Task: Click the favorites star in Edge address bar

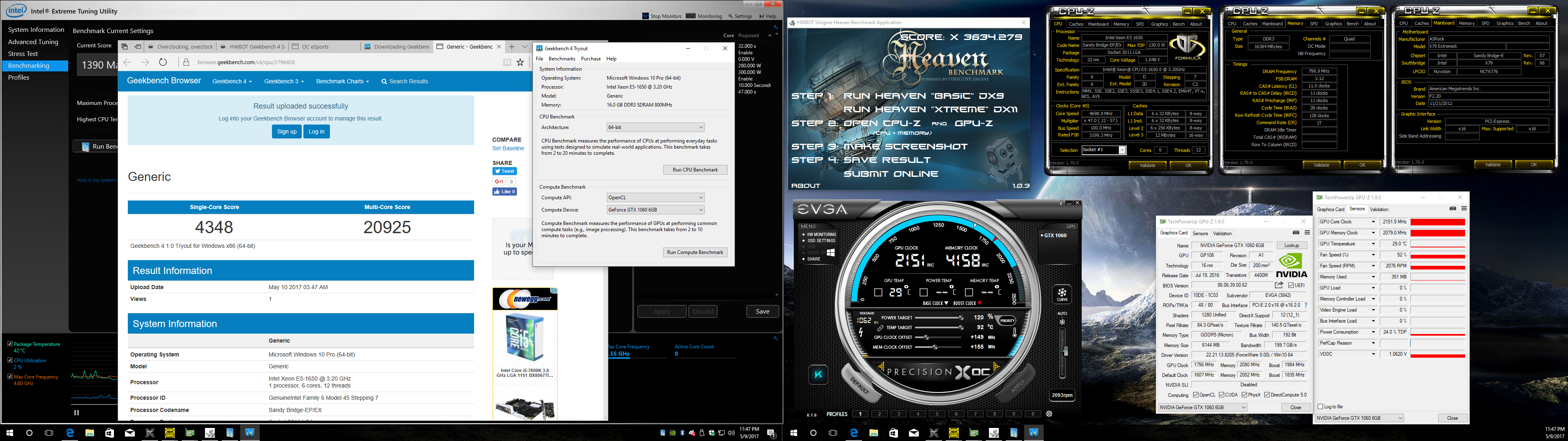Action: pos(520,62)
